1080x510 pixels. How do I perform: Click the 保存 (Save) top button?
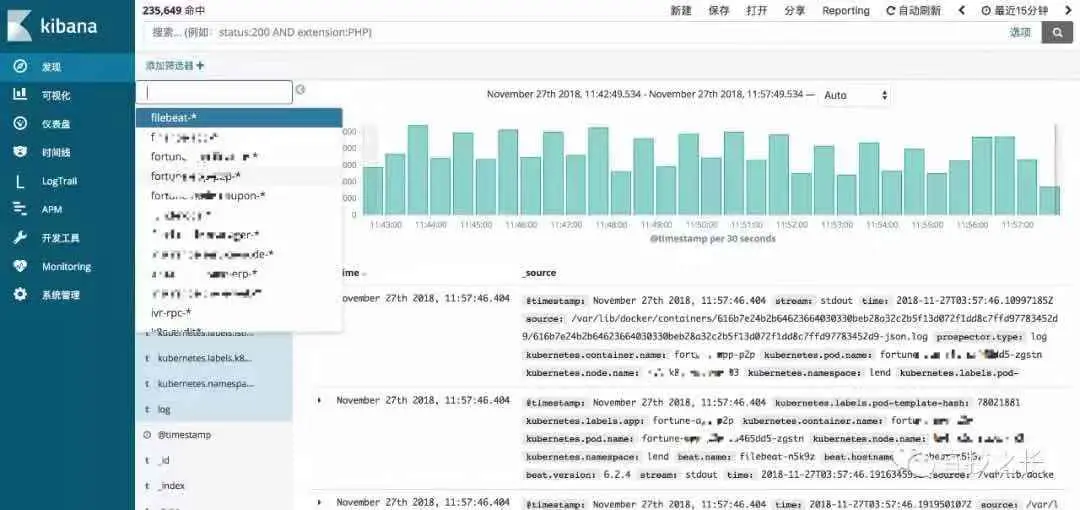pos(718,10)
